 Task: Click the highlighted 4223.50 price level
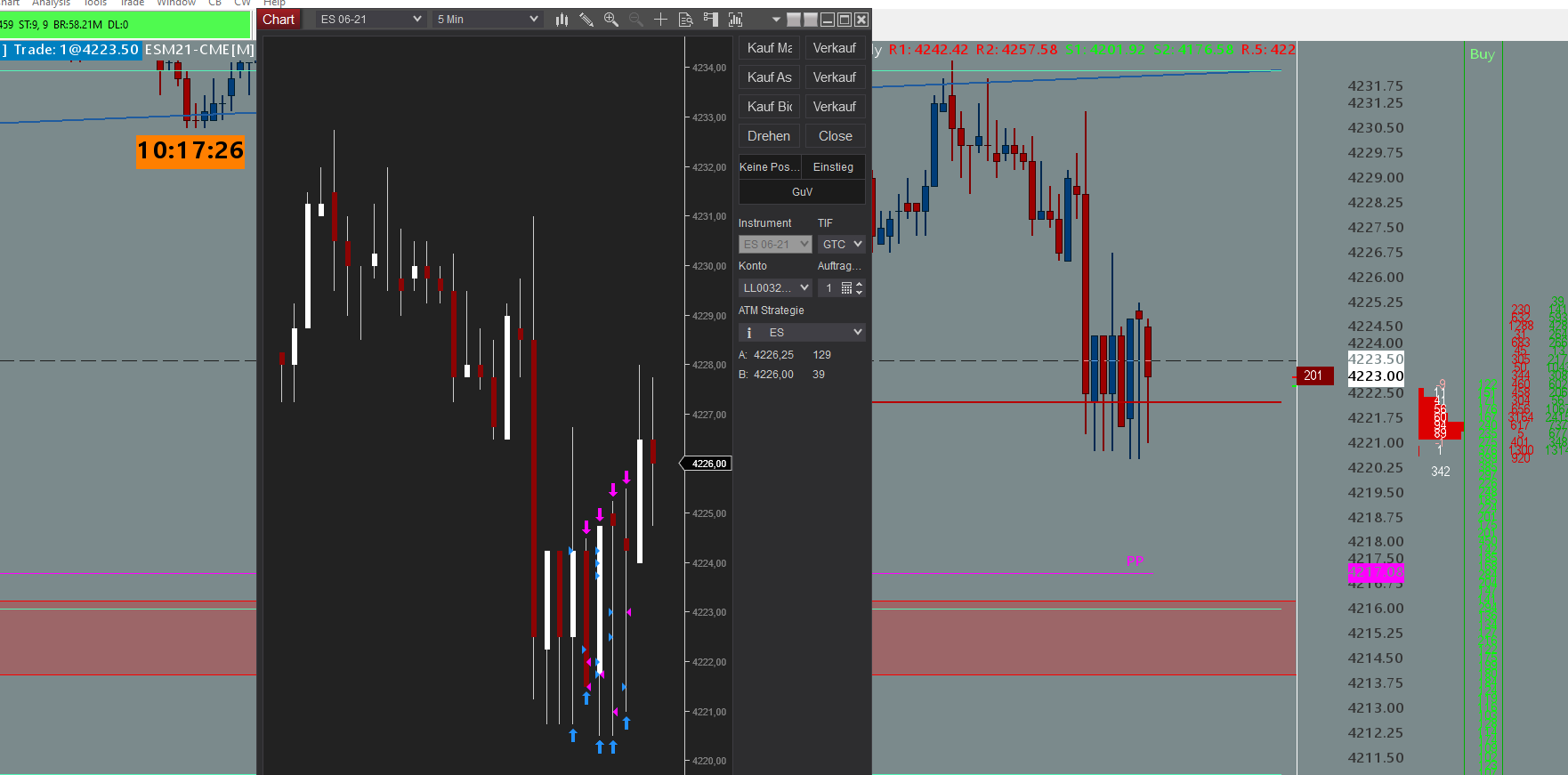pyautogui.click(x=1376, y=359)
